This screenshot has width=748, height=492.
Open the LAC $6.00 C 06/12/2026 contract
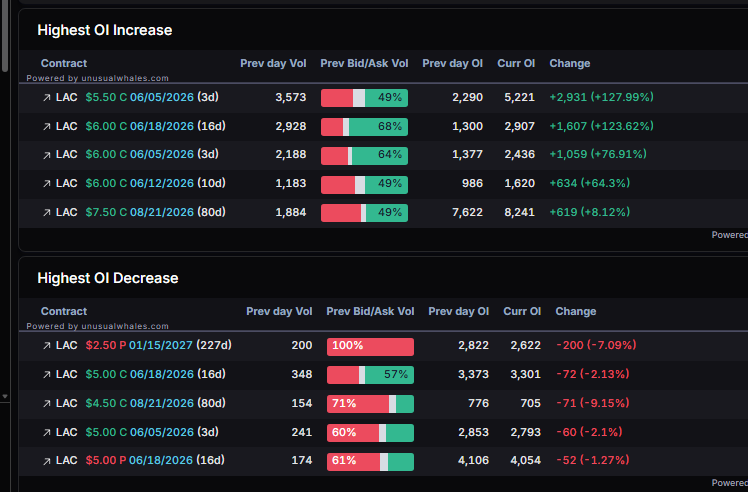[x=141, y=183]
